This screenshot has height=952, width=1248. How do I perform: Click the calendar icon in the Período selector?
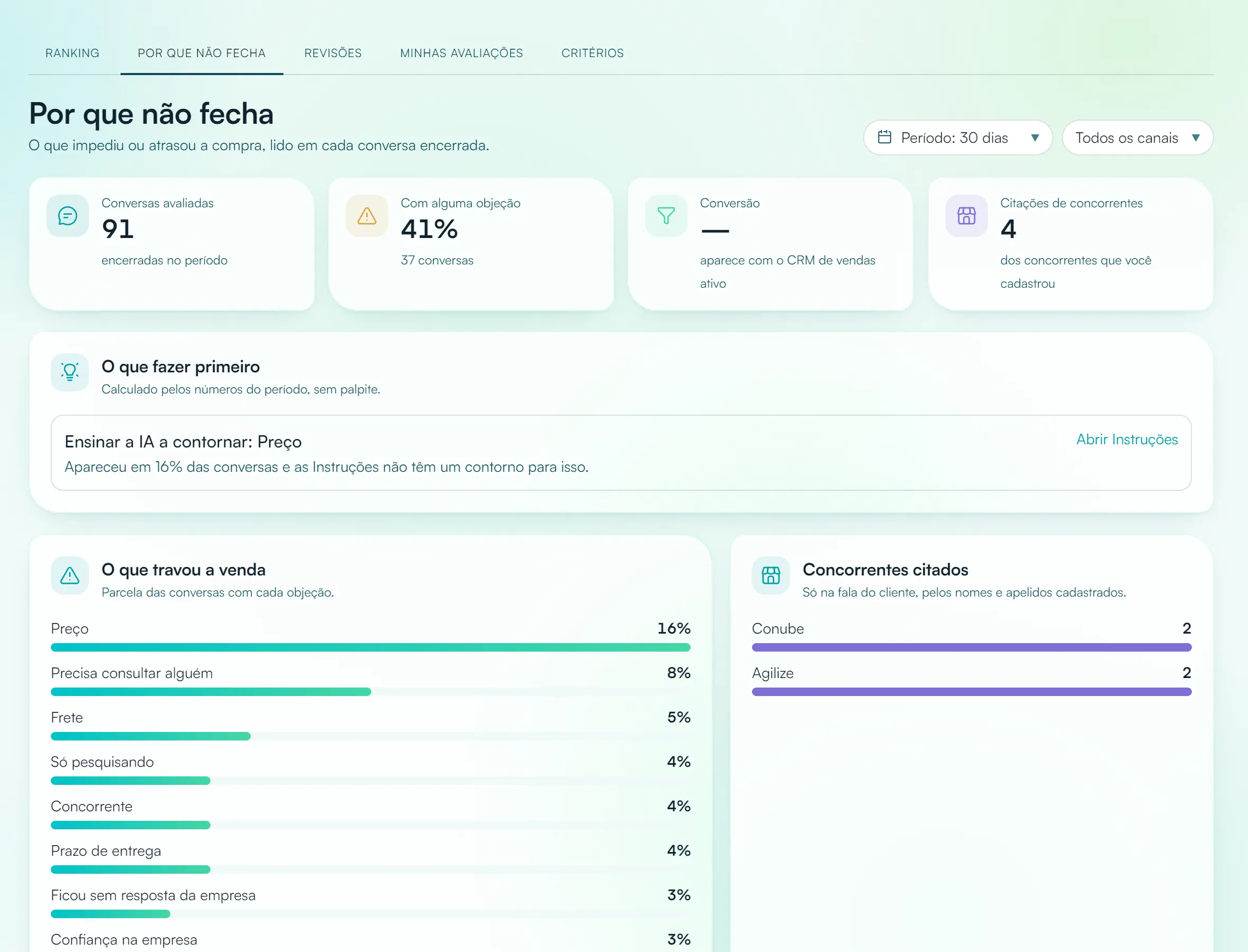(x=884, y=137)
